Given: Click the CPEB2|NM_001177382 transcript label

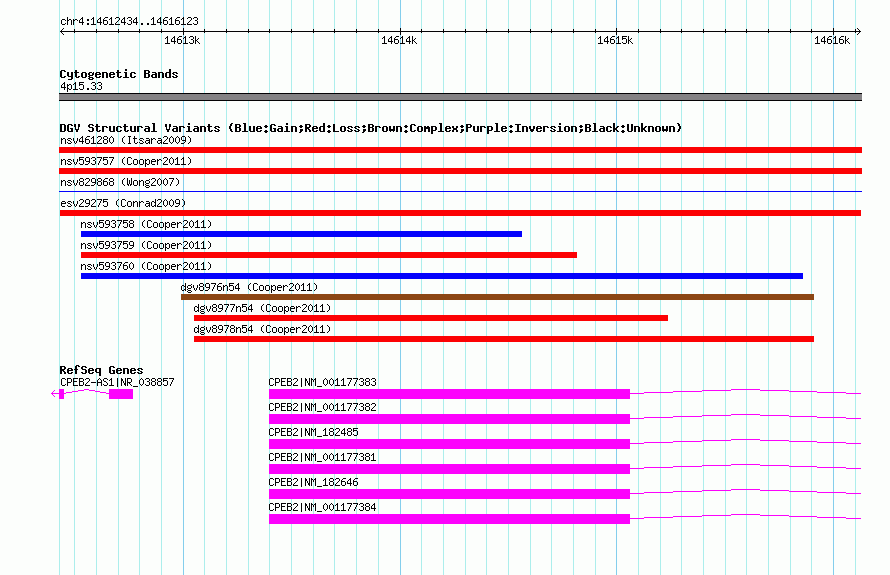Looking at the screenshot, I should [x=322, y=407].
